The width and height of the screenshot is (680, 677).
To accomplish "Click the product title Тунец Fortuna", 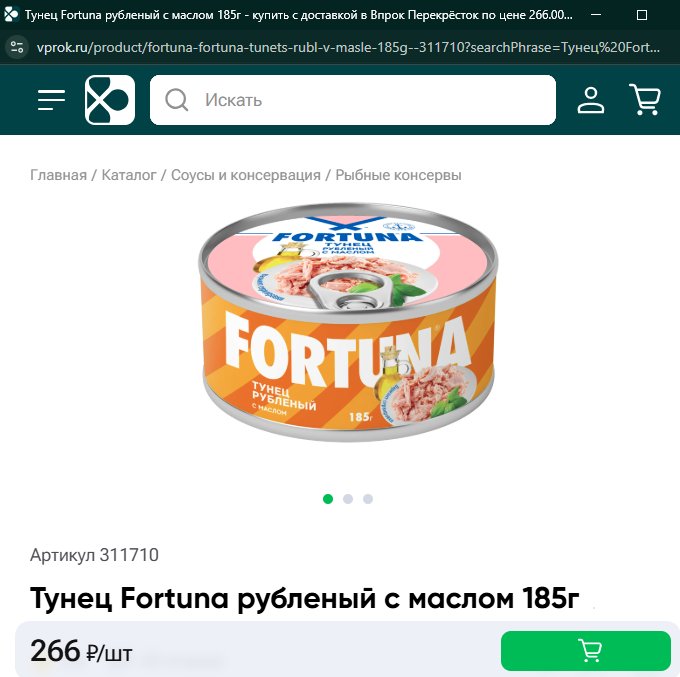I will [304, 598].
